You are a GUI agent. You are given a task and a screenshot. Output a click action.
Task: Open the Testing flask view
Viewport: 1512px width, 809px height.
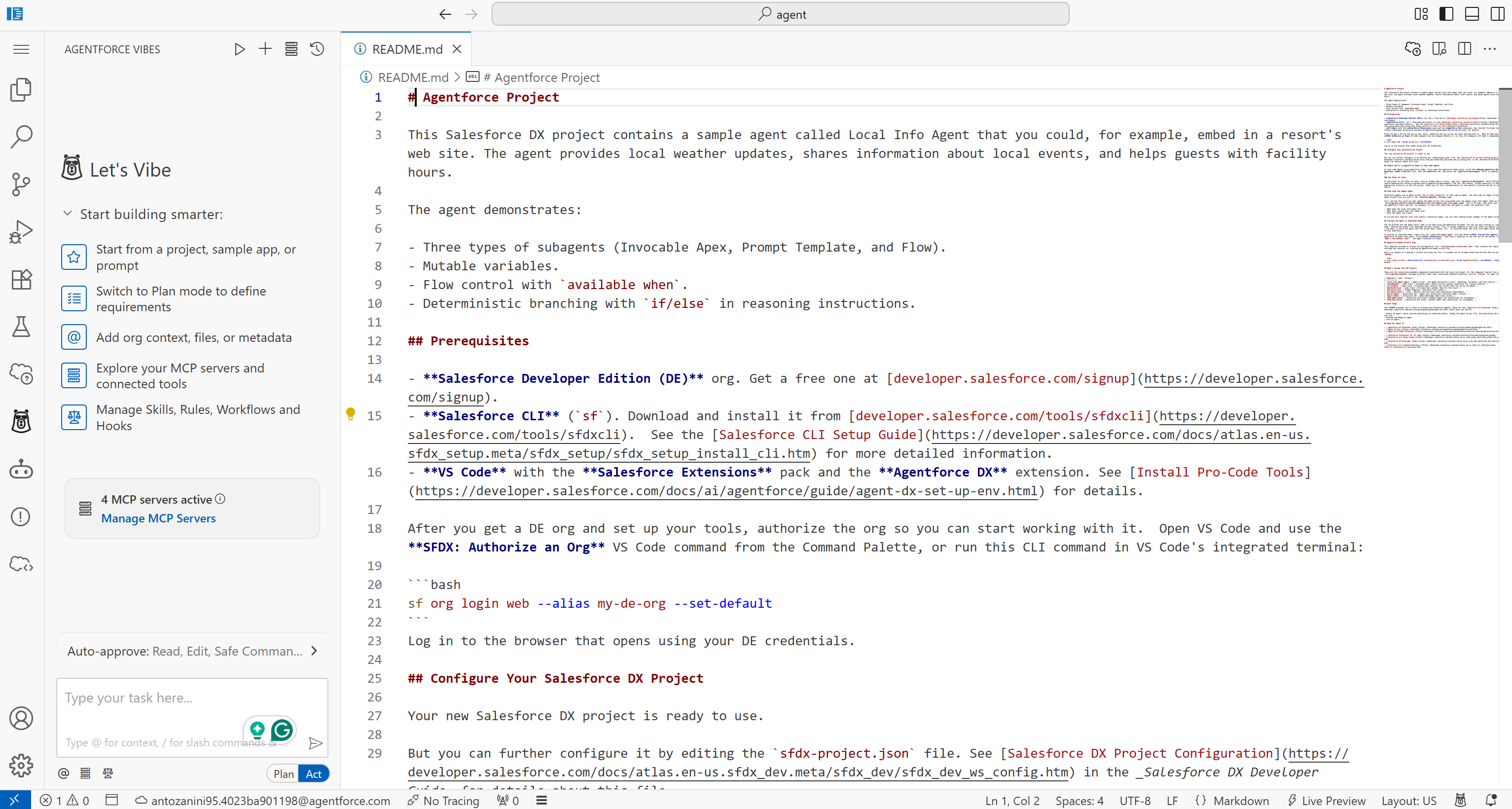(21, 327)
